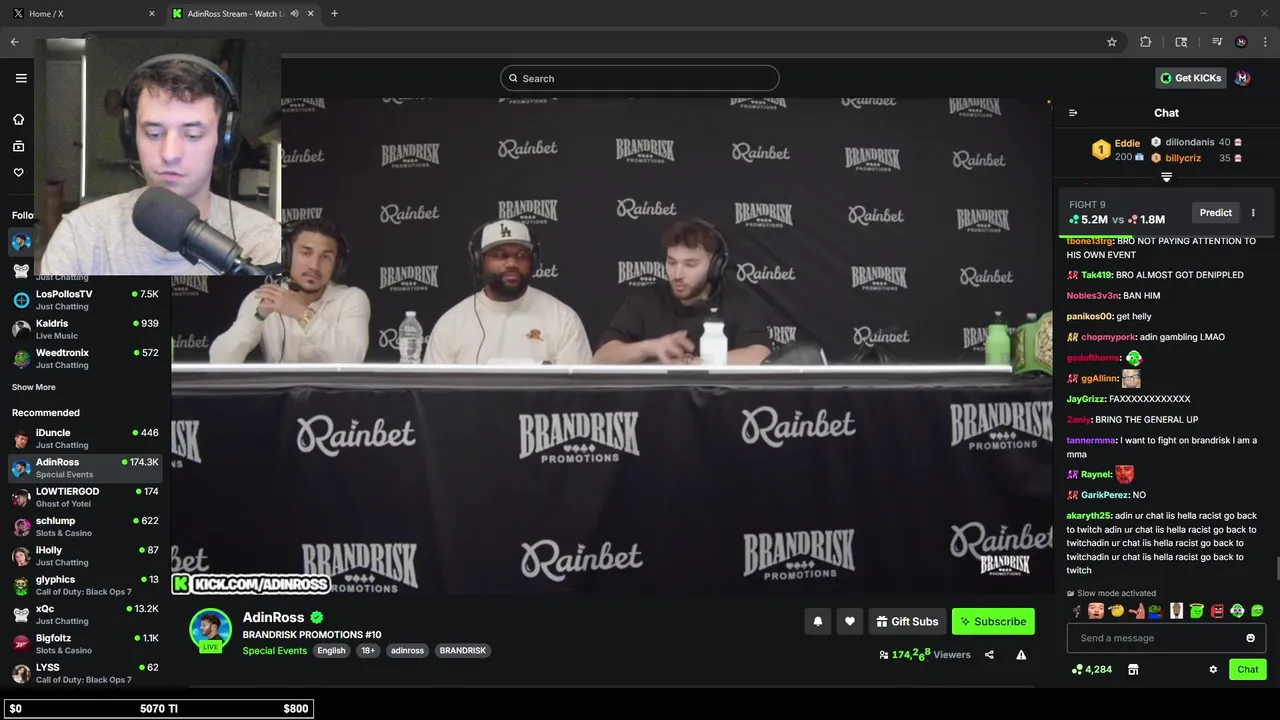Click the Chrome profile avatar

(1241, 42)
